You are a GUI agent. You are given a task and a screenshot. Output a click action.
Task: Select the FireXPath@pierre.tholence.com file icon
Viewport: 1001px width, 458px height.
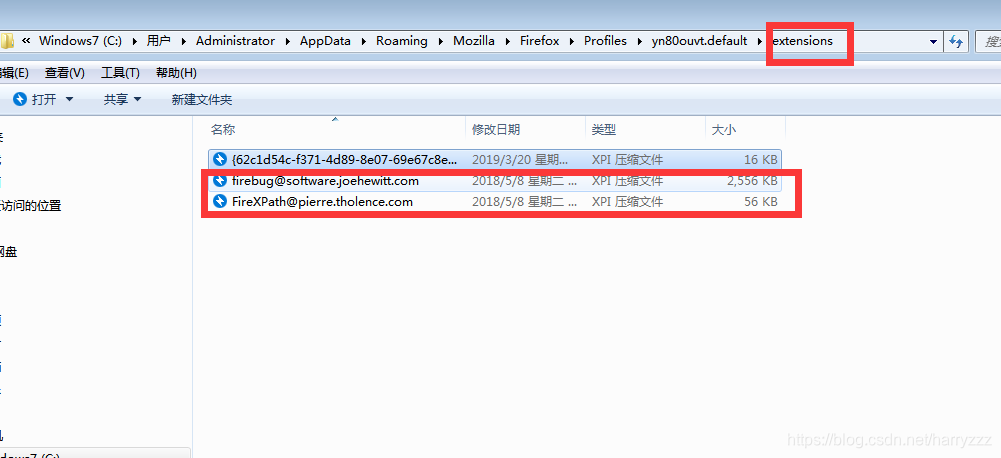click(x=220, y=202)
